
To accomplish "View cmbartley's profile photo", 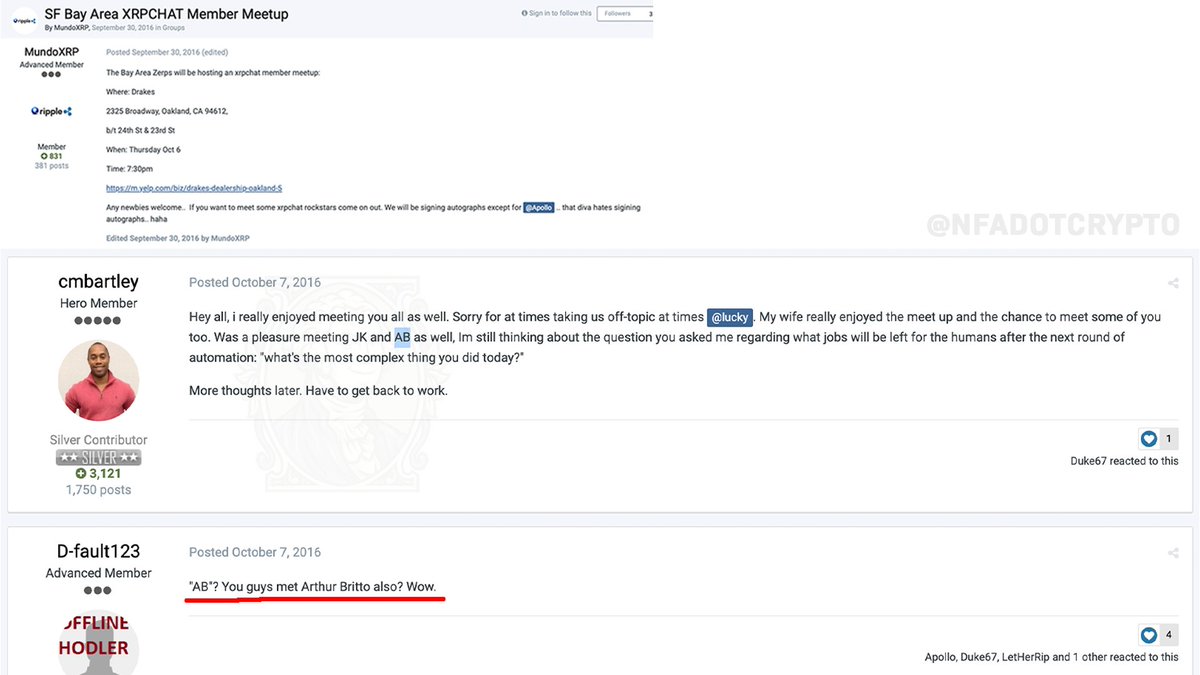I will [x=99, y=381].
